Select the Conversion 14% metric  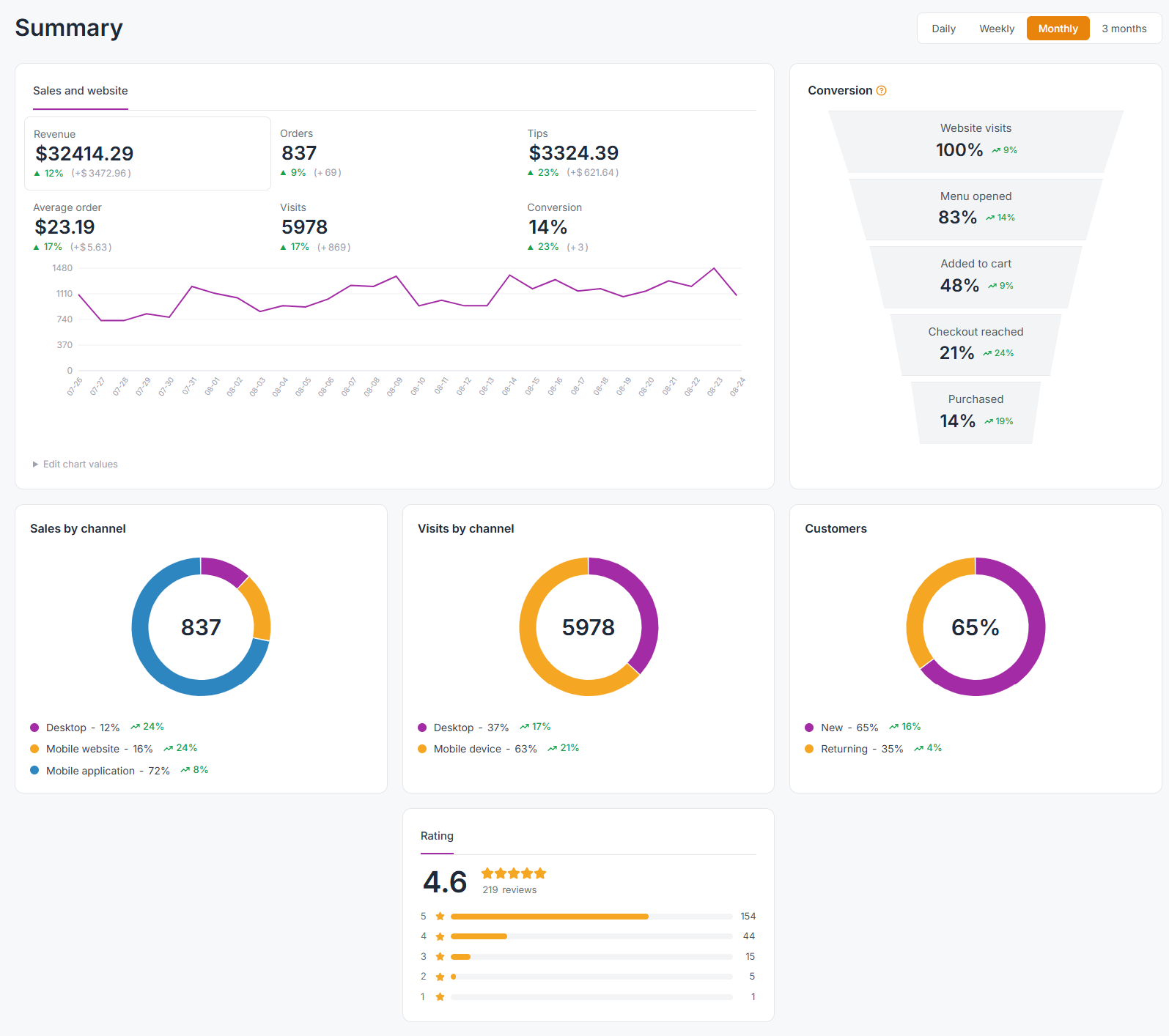click(x=641, y=227)
